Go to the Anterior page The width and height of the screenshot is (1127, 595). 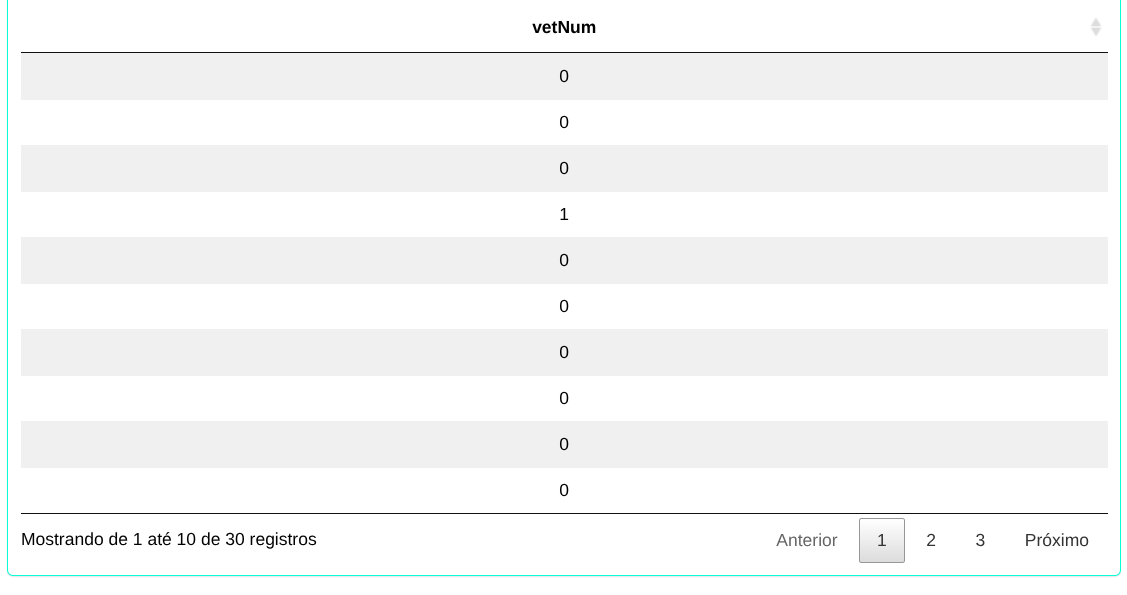pyautogui.click(x=806, y=540)
